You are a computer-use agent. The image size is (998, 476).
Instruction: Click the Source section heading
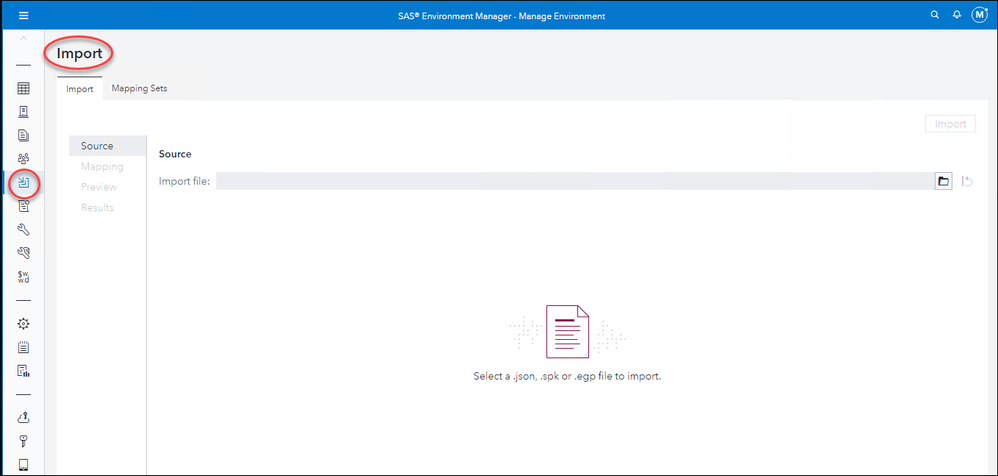175,154
